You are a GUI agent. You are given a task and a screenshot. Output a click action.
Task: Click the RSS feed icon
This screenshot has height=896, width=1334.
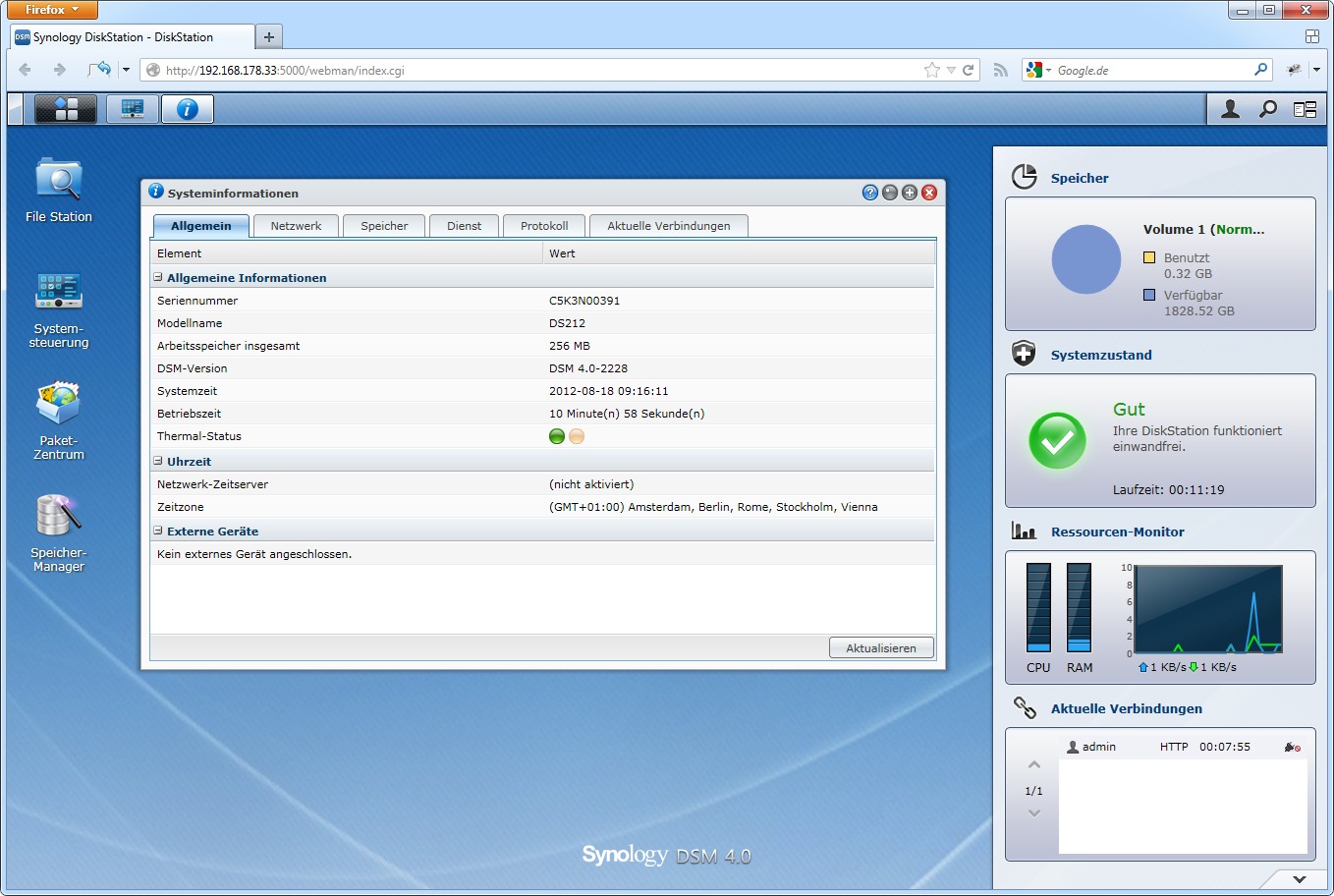pos(1001,70)
